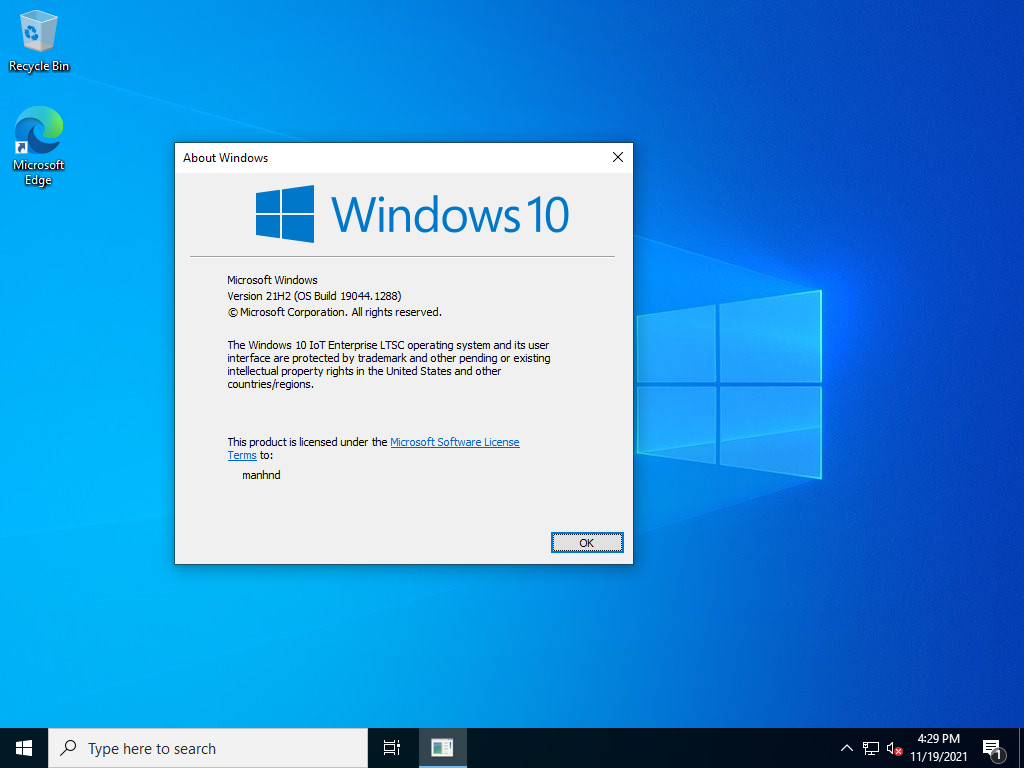The width and height of the screenshot is (1024, 768).
Task: Click the network status tray icon
Action: pos(871,748)
